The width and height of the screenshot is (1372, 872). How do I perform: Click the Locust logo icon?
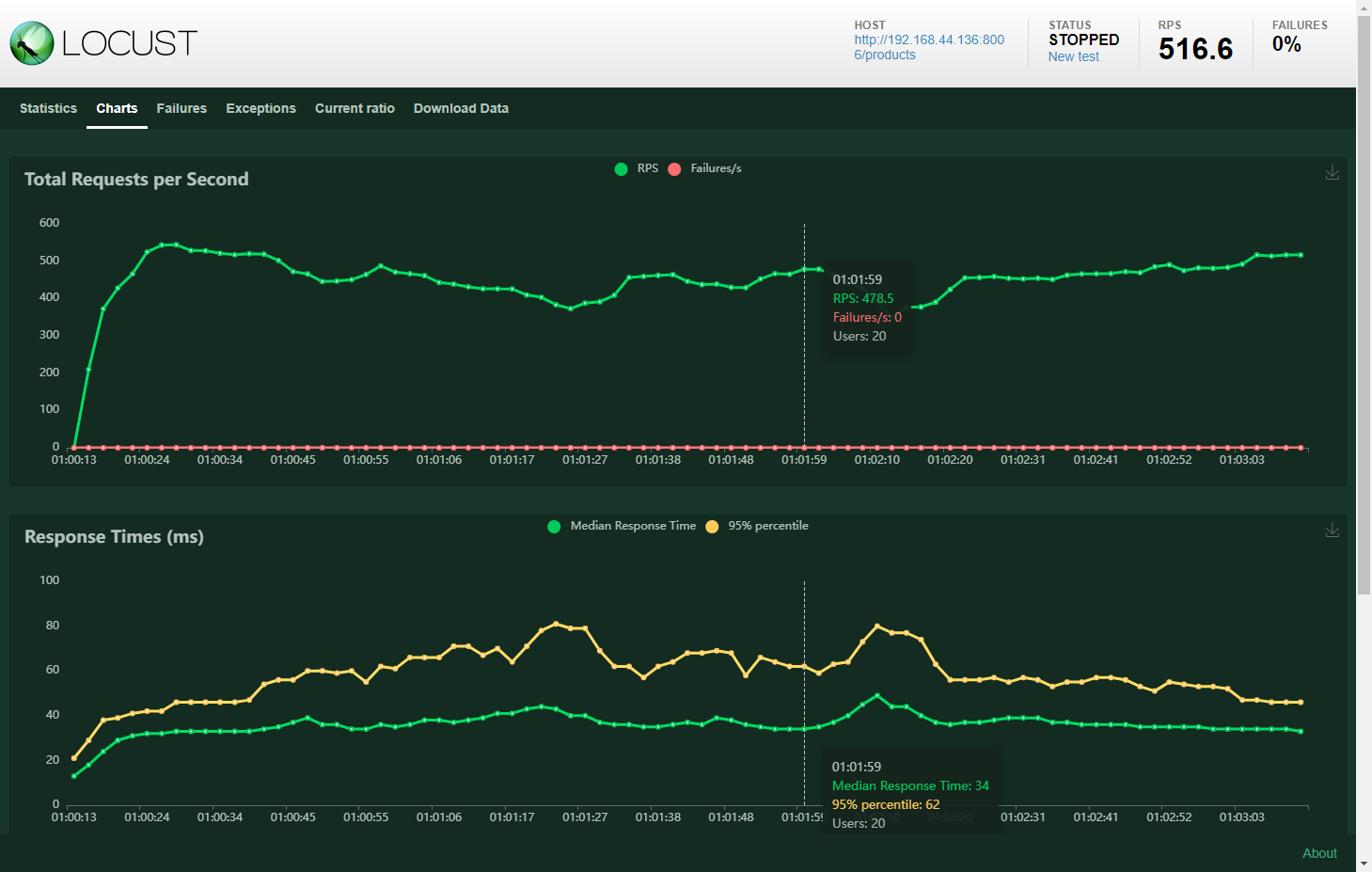click(32, 43)
